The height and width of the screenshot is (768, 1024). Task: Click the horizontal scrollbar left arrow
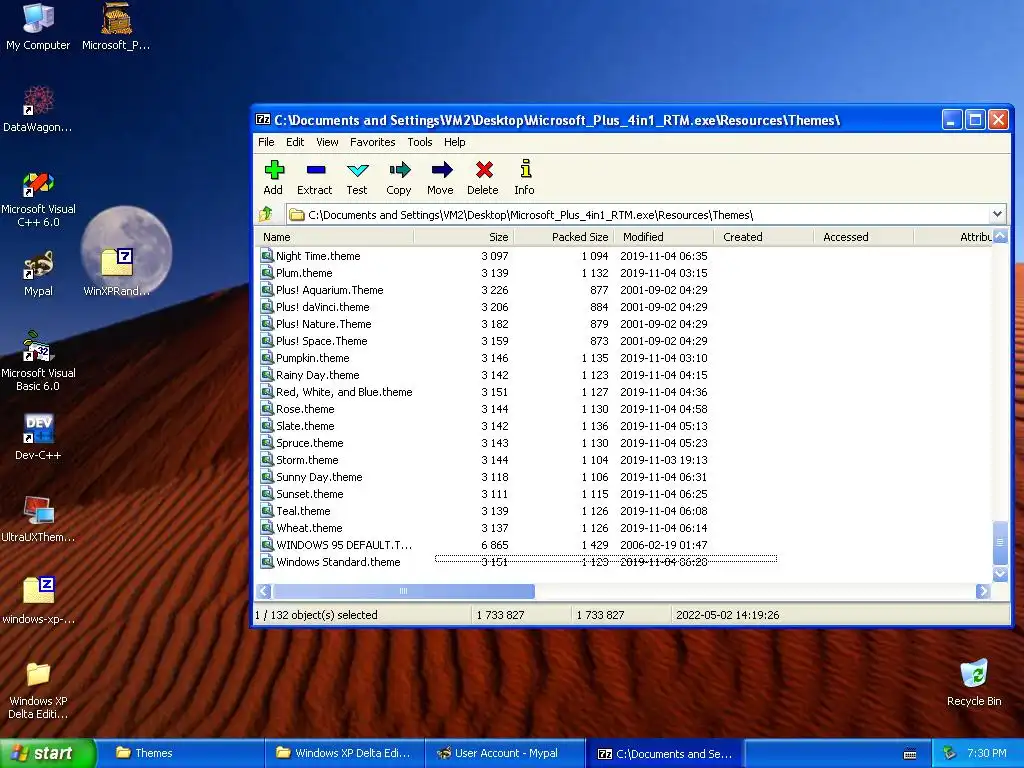[264, 591]
